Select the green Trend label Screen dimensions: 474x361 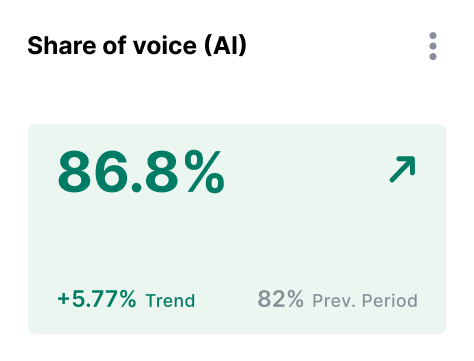point(170,300)
